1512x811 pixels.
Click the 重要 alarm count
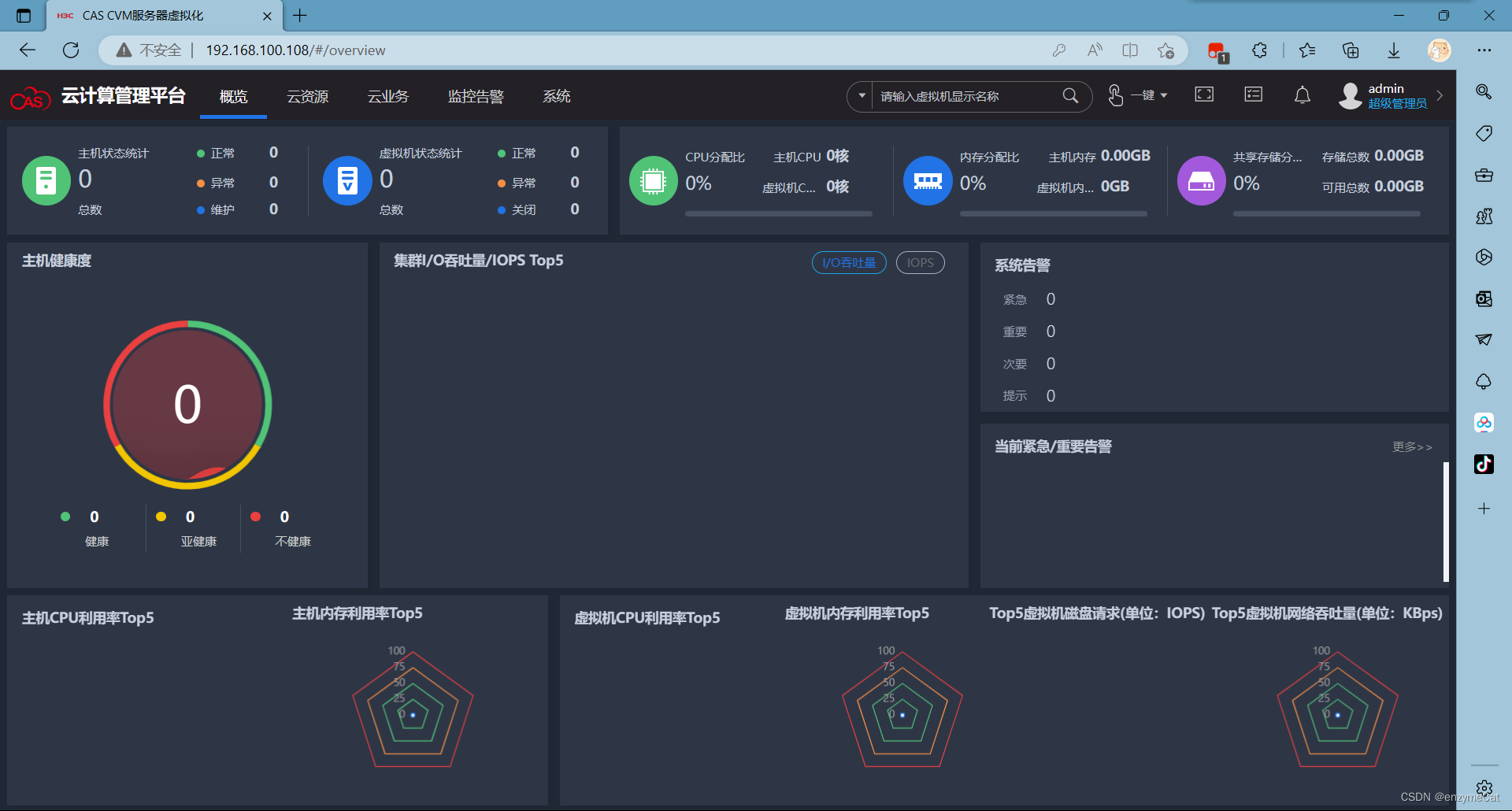click(x=1051, y=331)
